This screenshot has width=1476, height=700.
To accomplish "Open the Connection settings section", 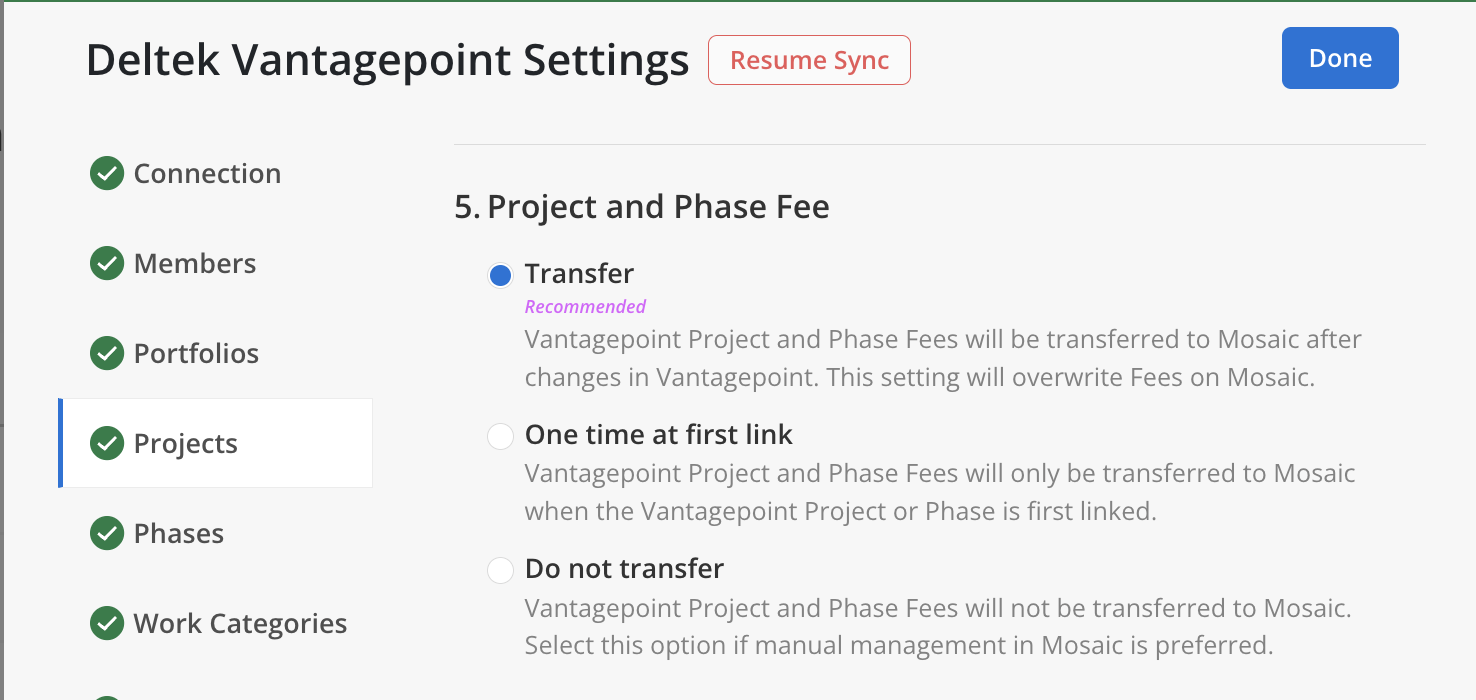I will 207,173.
